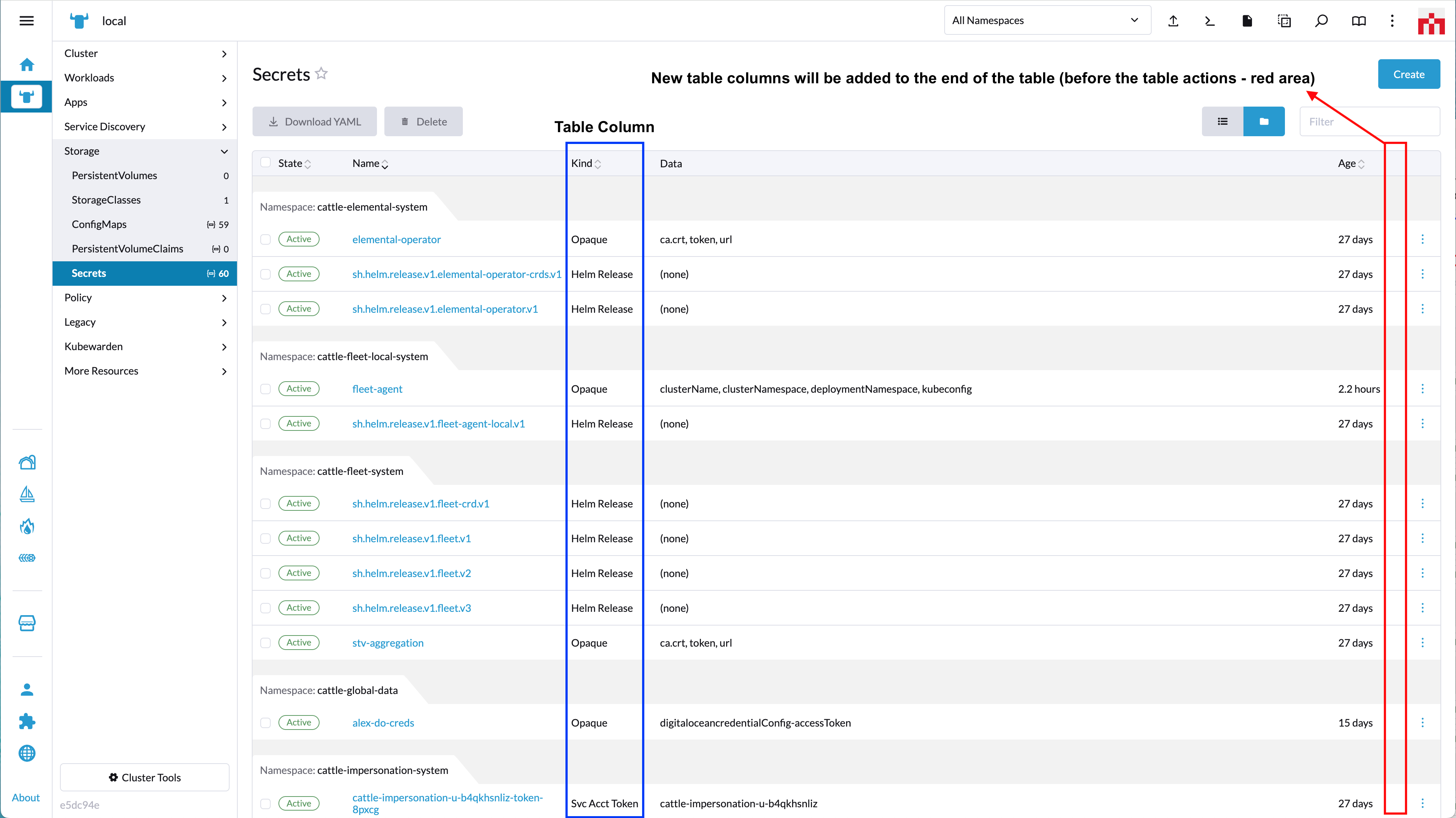
Task: Open the hamburger navigation menu
Action: (27, 21)
